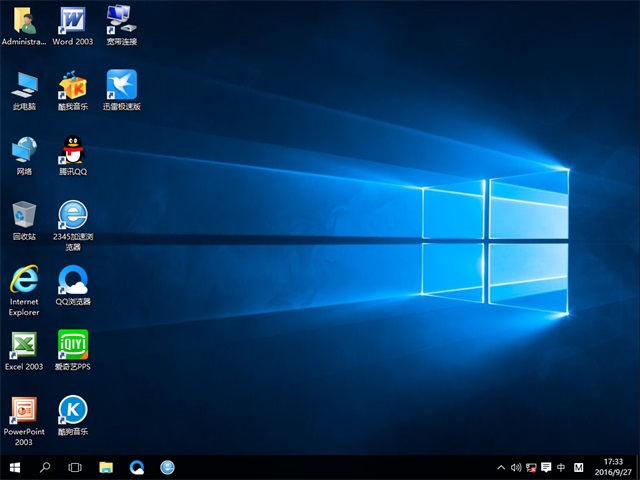Open Task View from the taskbar

[75, 467]
